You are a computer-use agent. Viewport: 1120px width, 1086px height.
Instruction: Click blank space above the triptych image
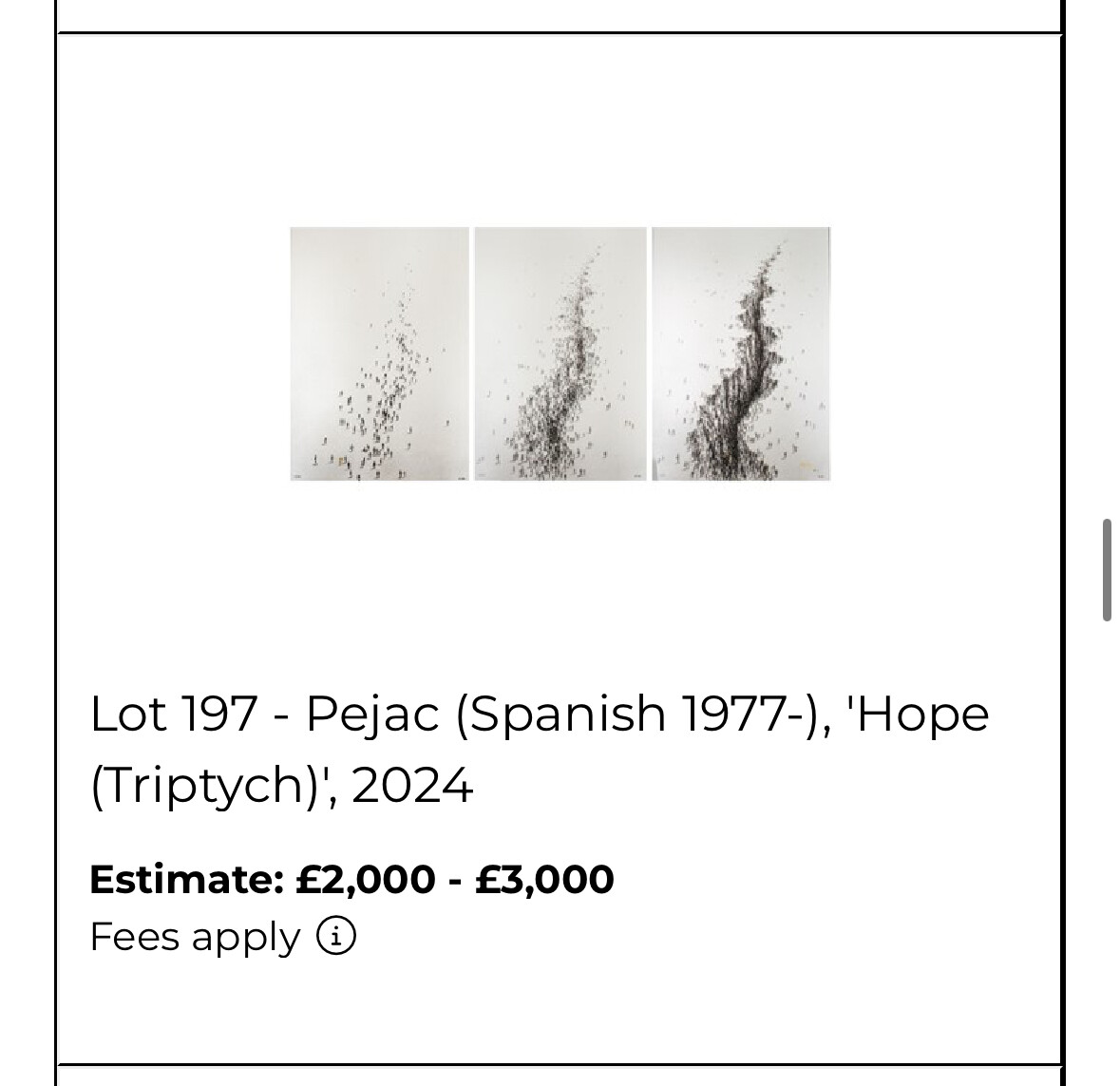[x=560, y=133]
